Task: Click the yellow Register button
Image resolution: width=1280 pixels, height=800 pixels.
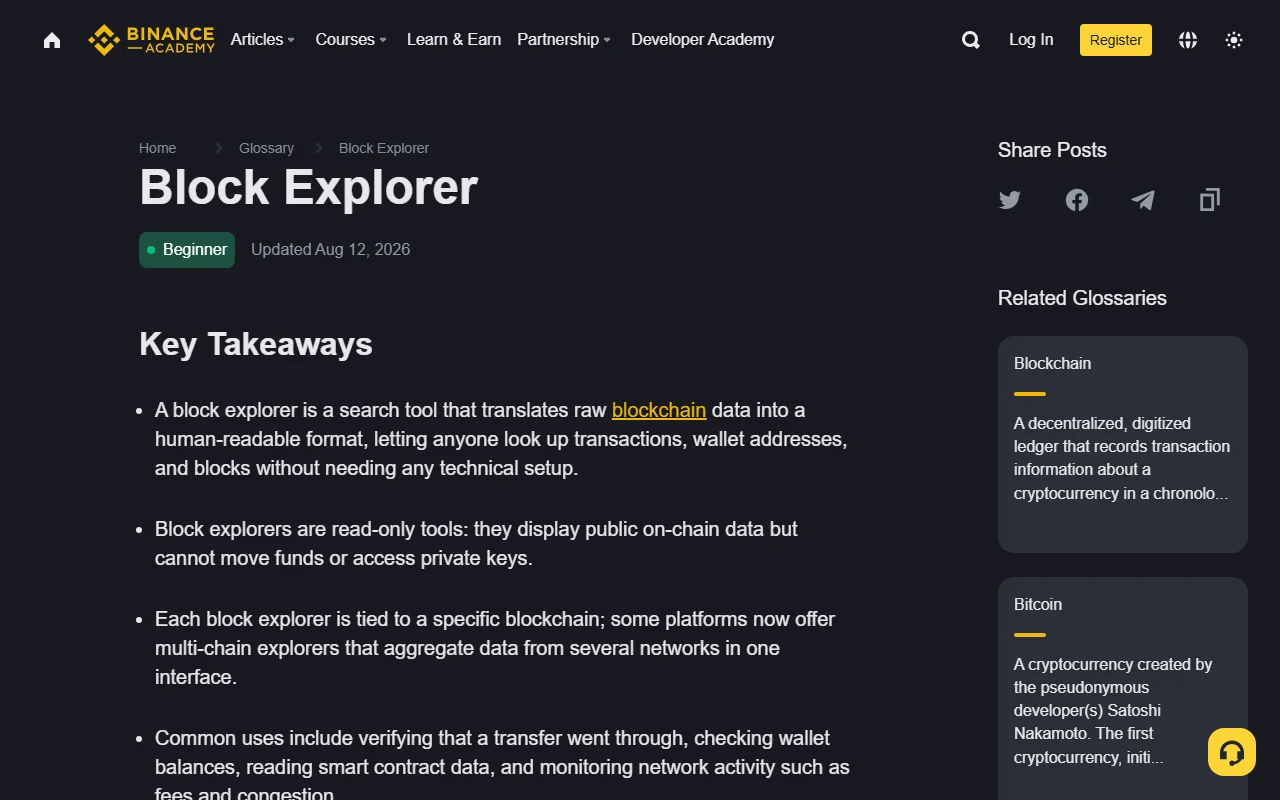Action: click(1116, 40)
